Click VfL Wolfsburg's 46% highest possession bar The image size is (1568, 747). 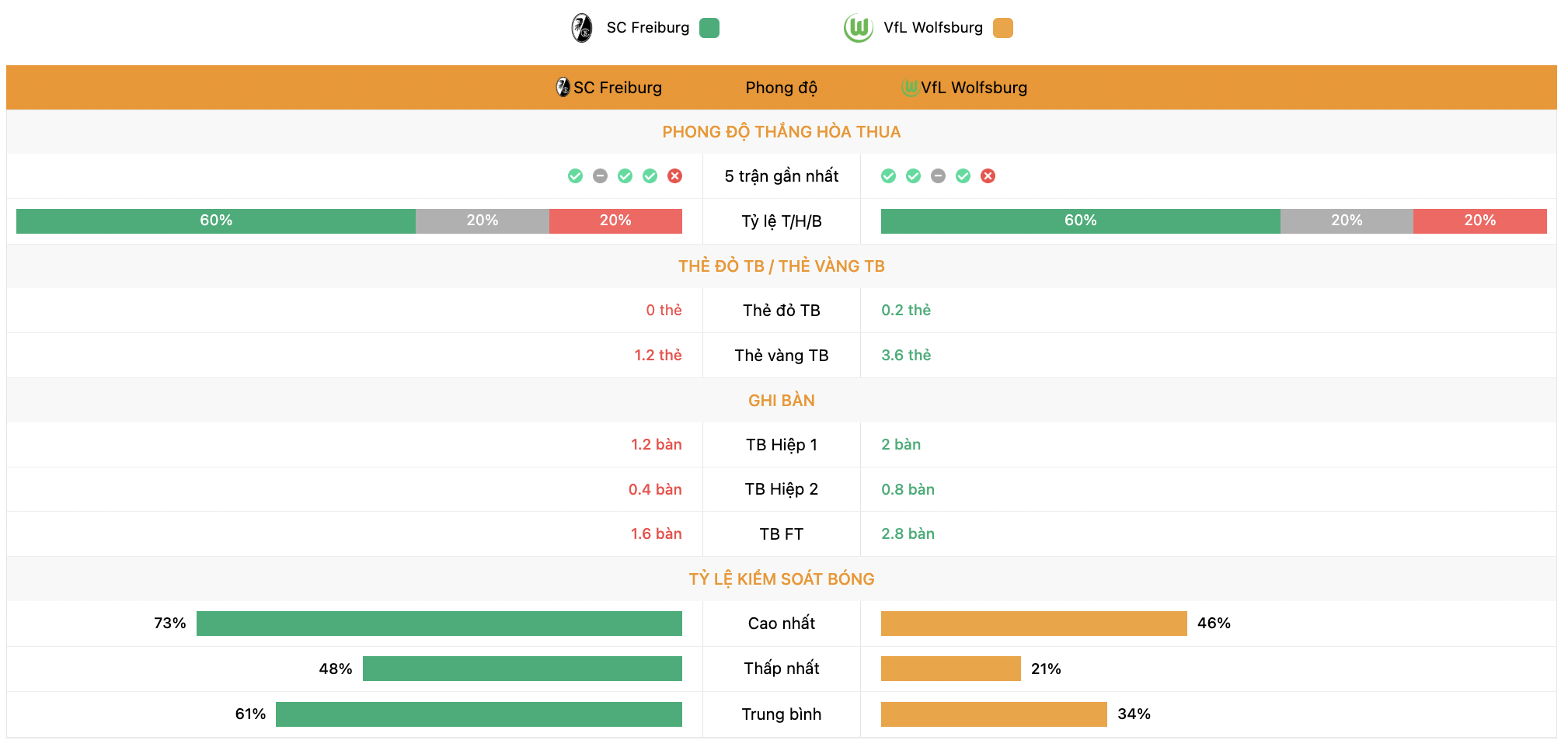(x=1034, y=624)
